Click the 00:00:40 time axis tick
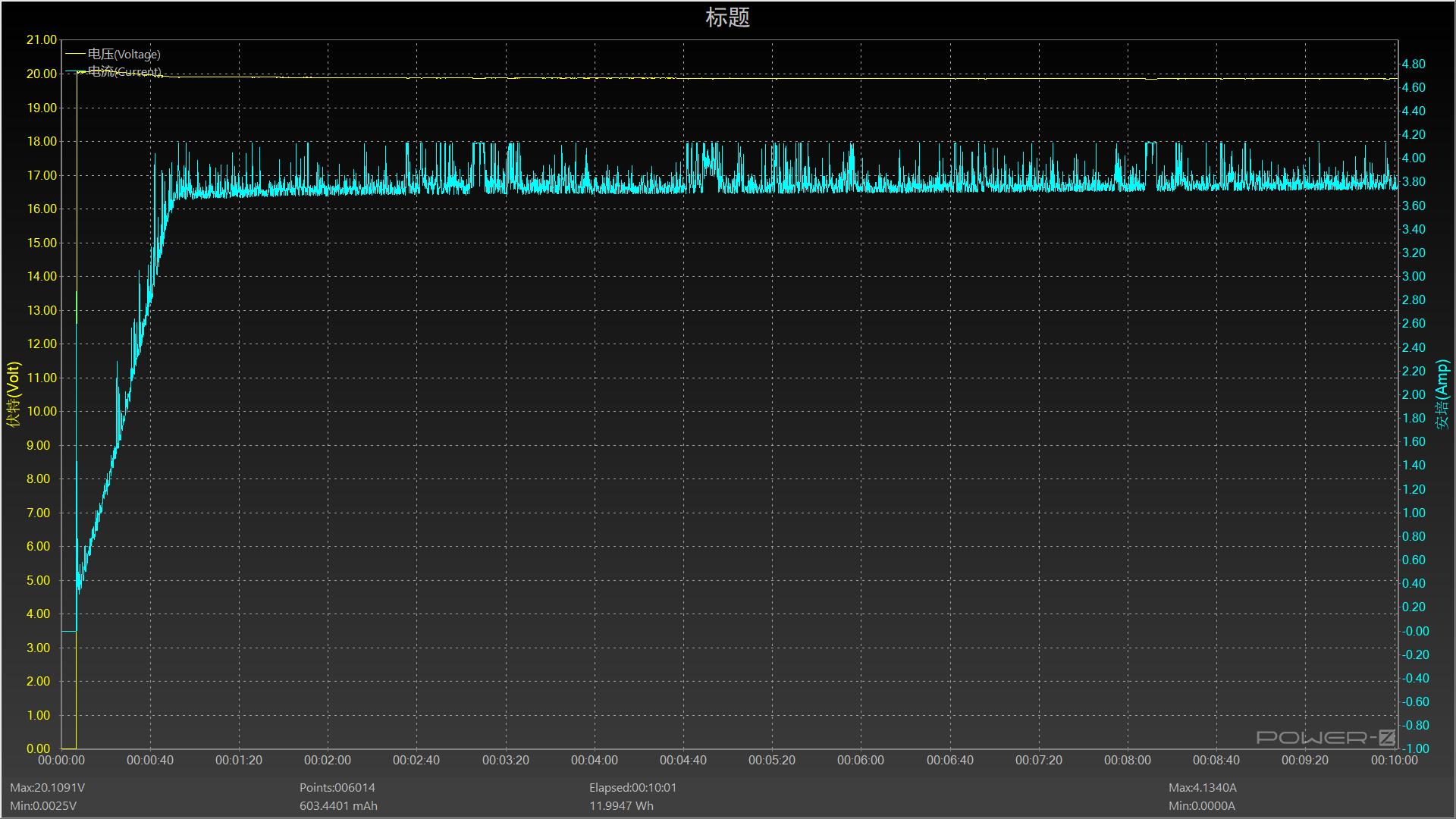Screen dimensions: 1456x819 pyautogui.click(x=150, y=760)
